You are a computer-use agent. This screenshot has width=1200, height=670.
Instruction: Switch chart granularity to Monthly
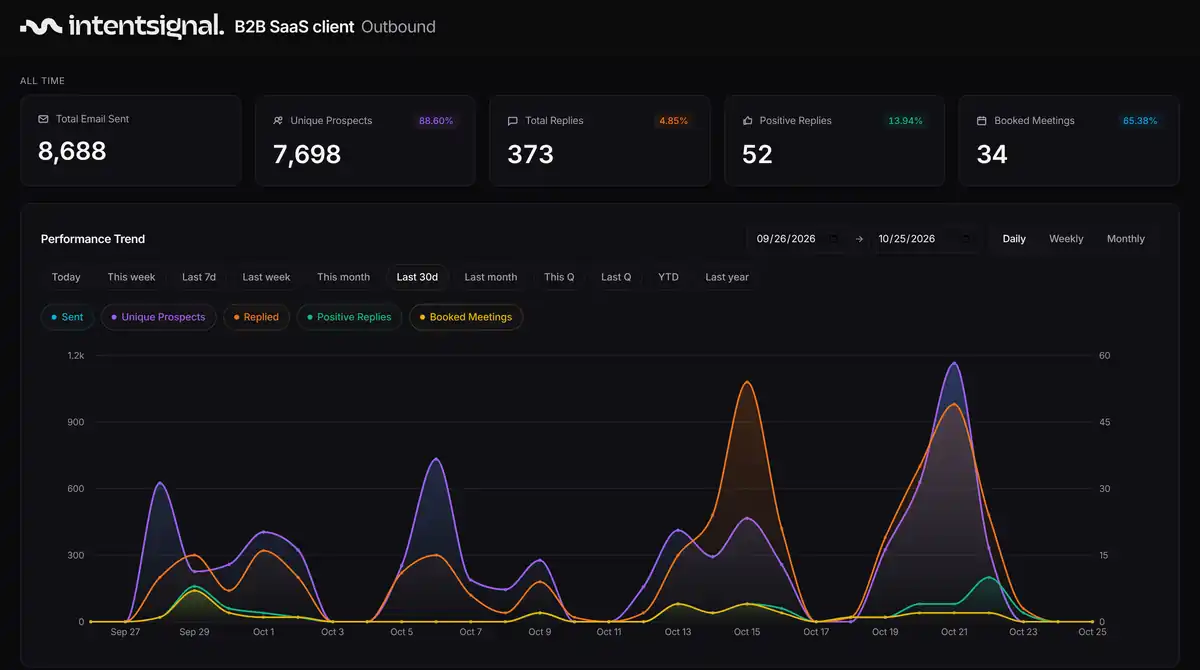pos(1126,239)
